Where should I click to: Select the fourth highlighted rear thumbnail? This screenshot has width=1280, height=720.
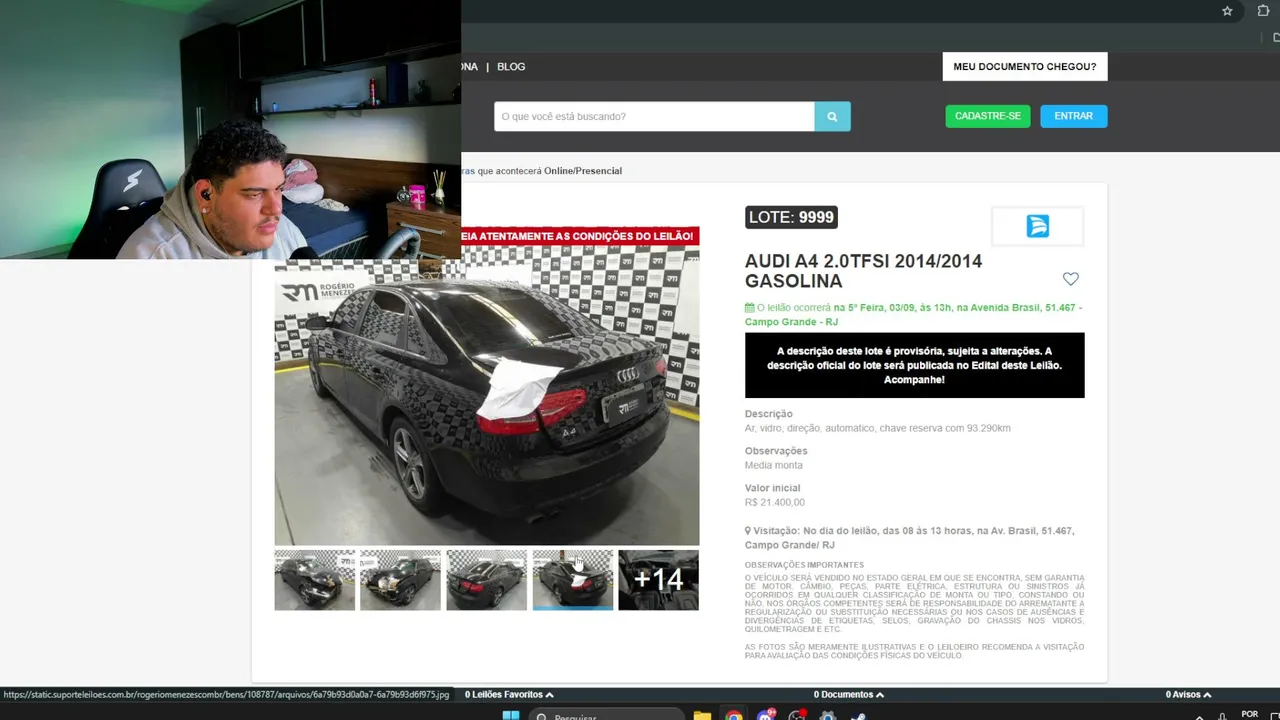[573, 580]
